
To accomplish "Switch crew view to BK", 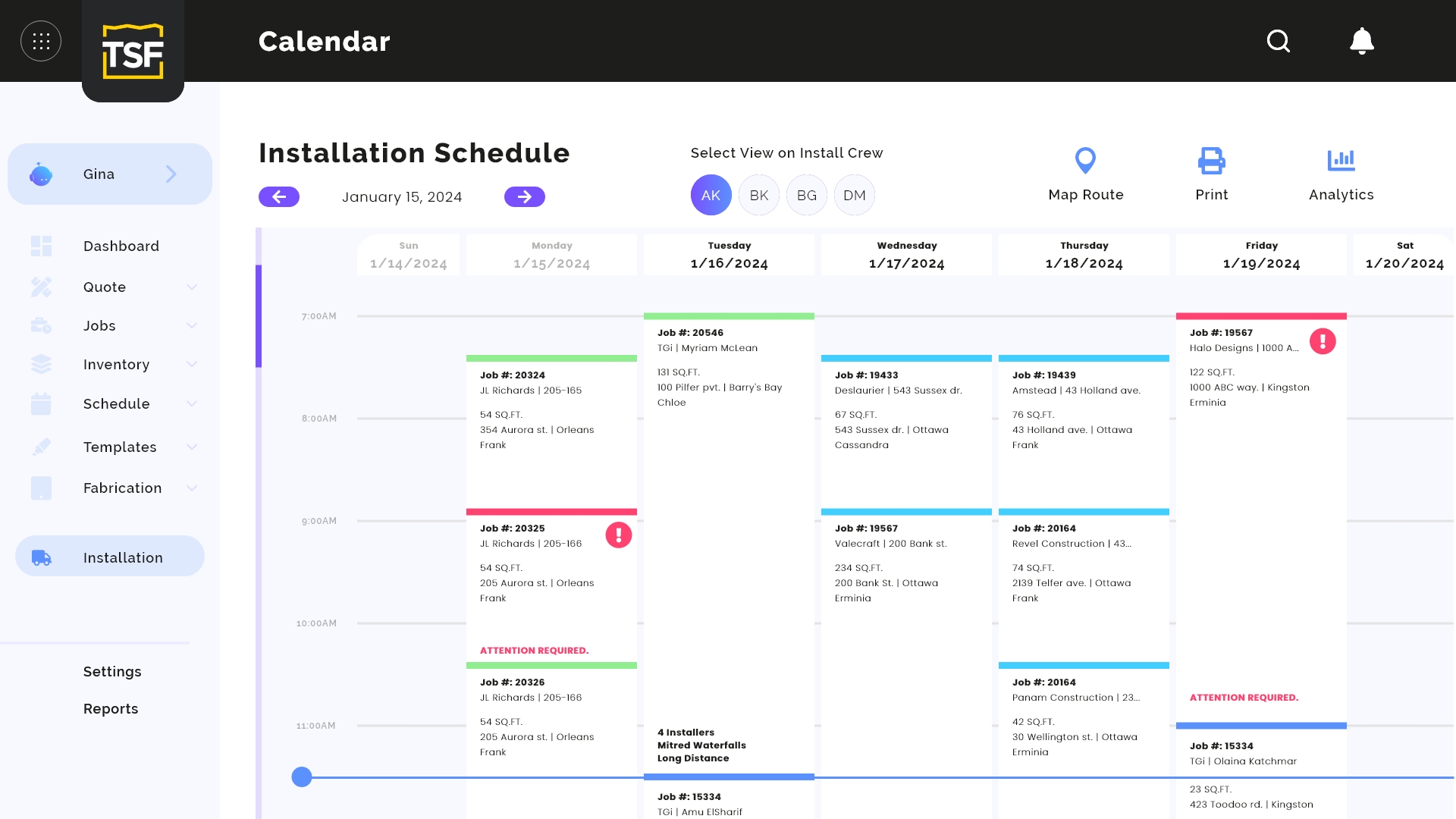I will 759,195.
